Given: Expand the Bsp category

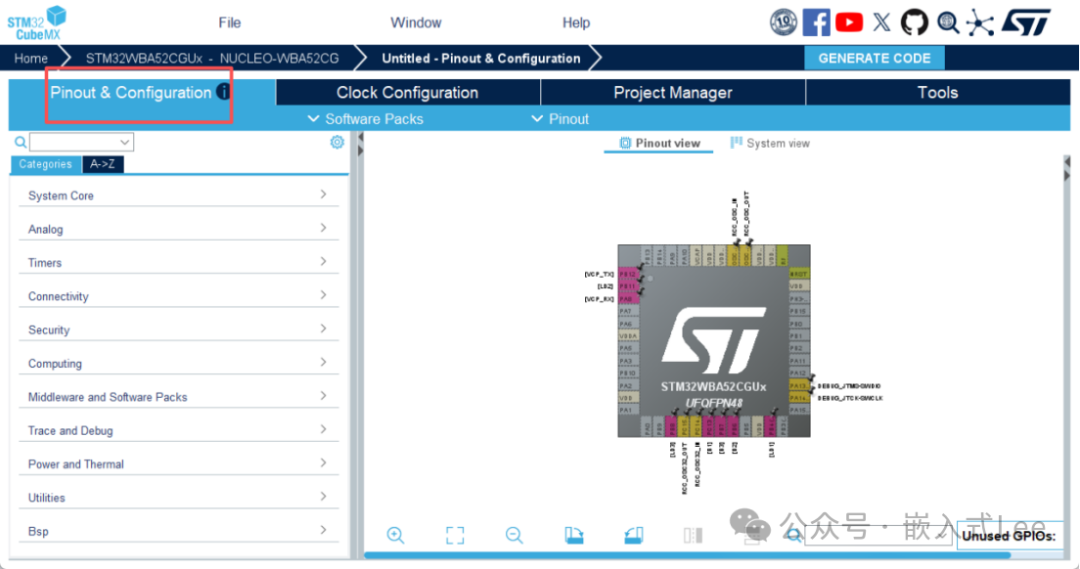Looking at the screenshot, I should (x=178, y=531).
